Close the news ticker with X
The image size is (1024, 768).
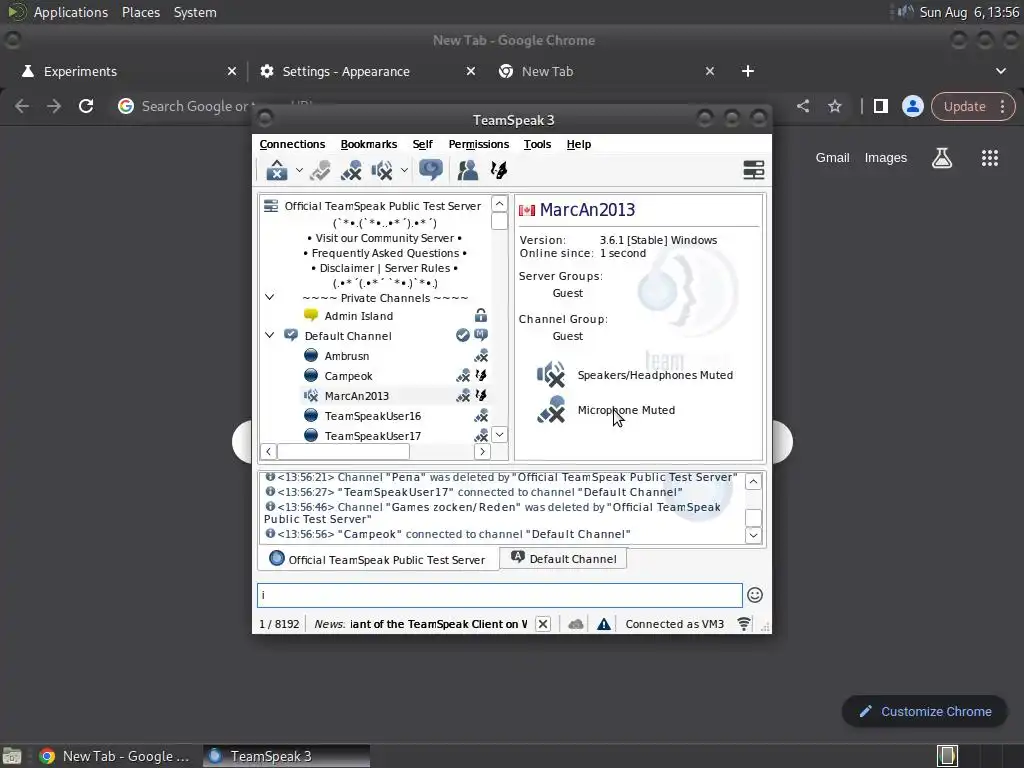(543, 624)
